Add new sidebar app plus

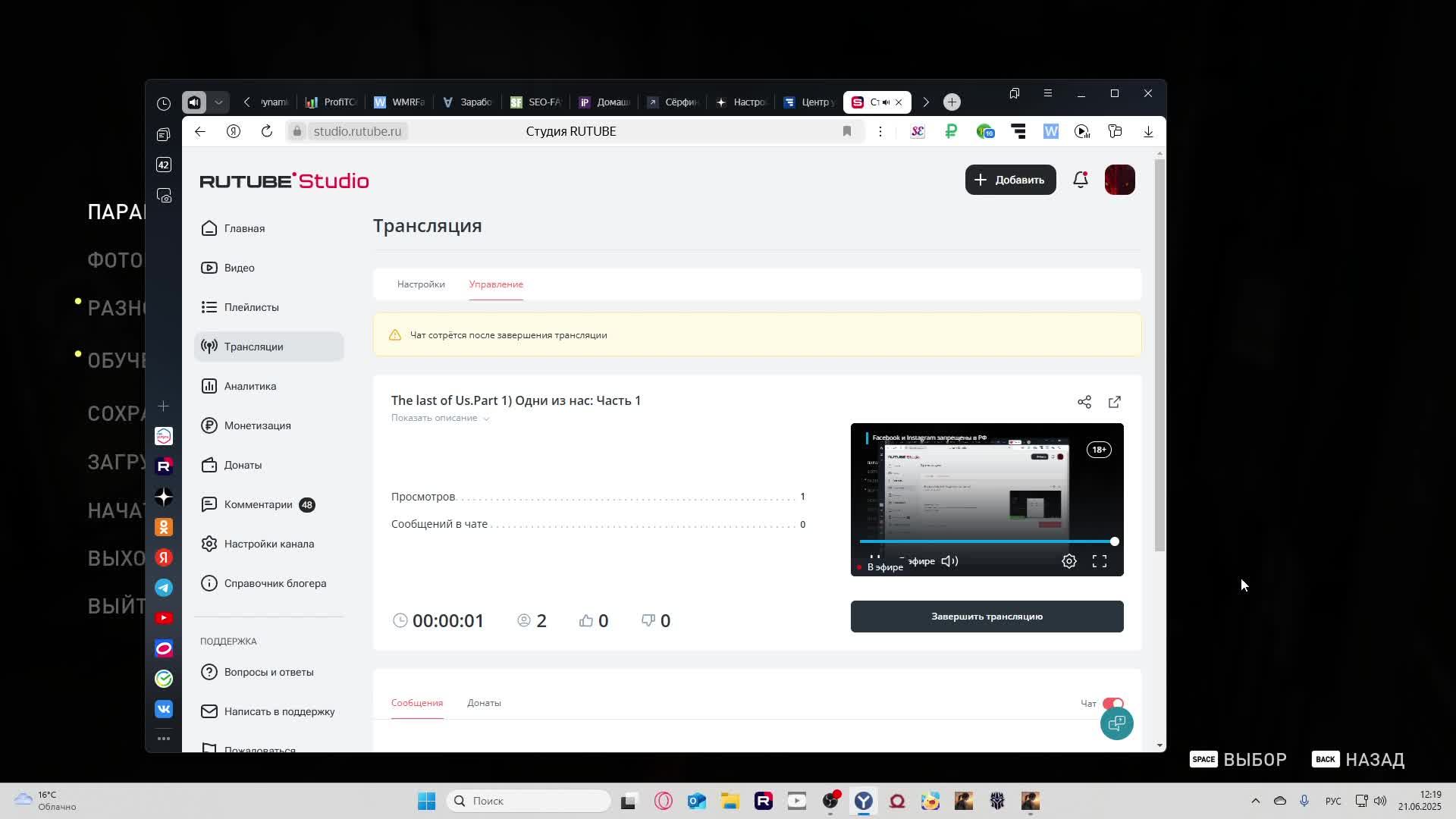(x=163, y=406)
